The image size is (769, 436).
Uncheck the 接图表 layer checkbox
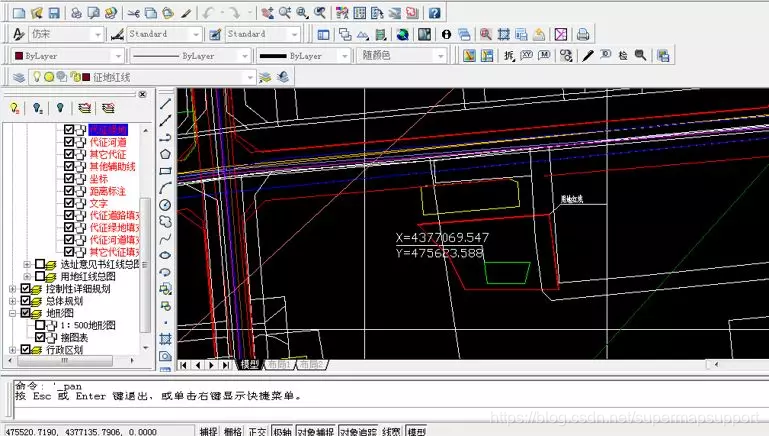click(x=40, y=337)
